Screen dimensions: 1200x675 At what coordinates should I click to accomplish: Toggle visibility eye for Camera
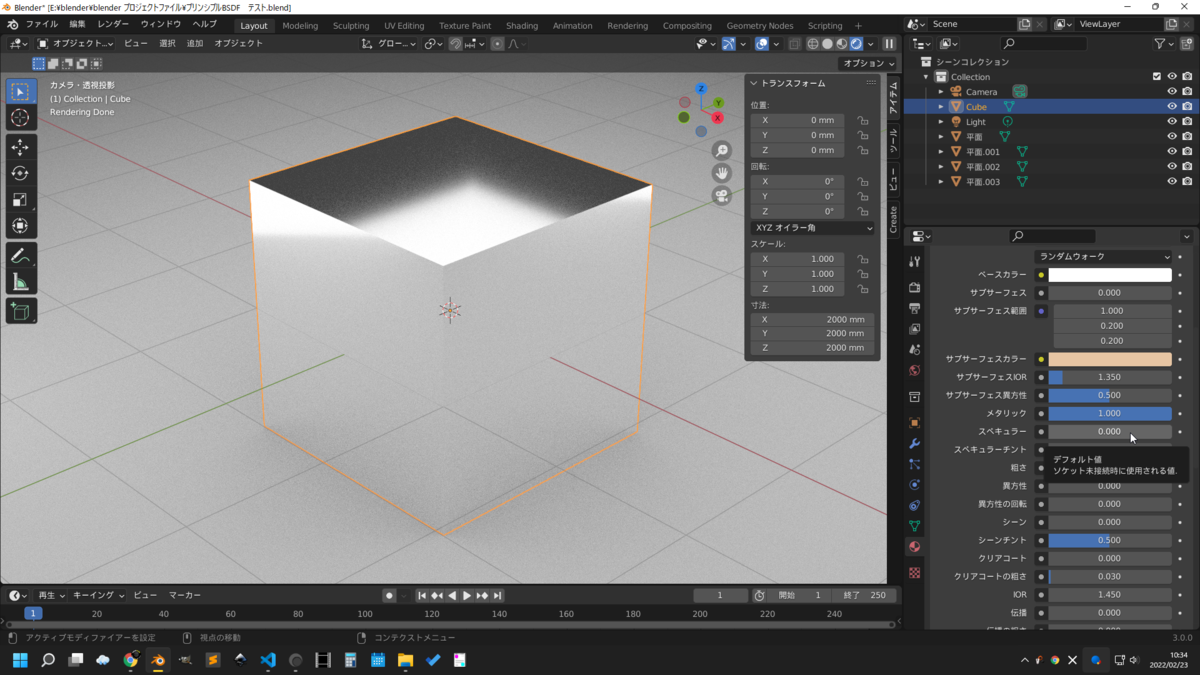pos(1172,91)
